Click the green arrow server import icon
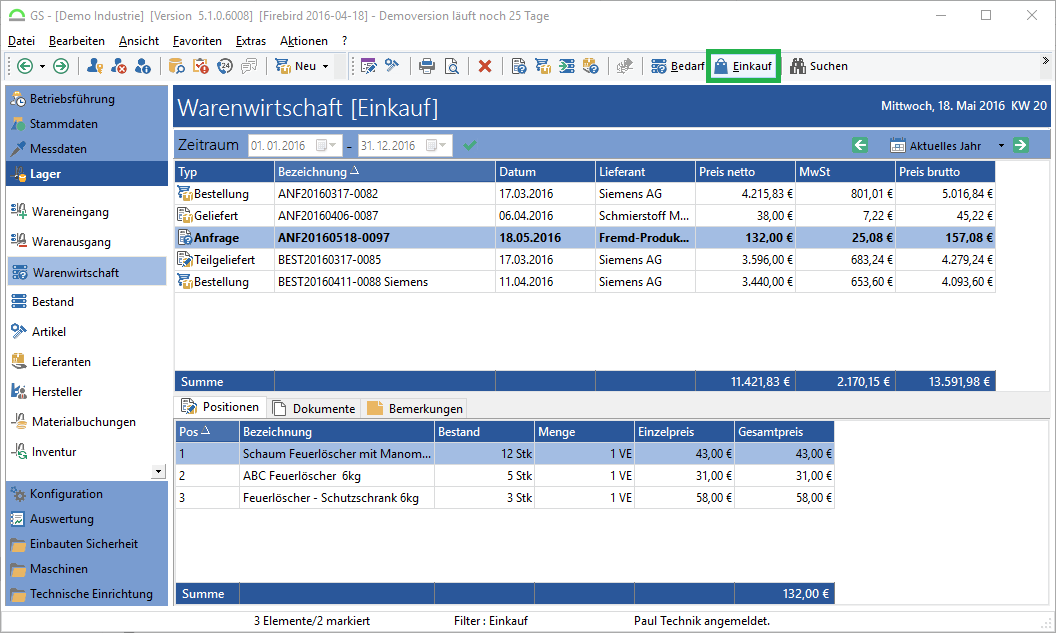Screen dimensions: 1056x633 pyautogui.click(x=567, y=66)
